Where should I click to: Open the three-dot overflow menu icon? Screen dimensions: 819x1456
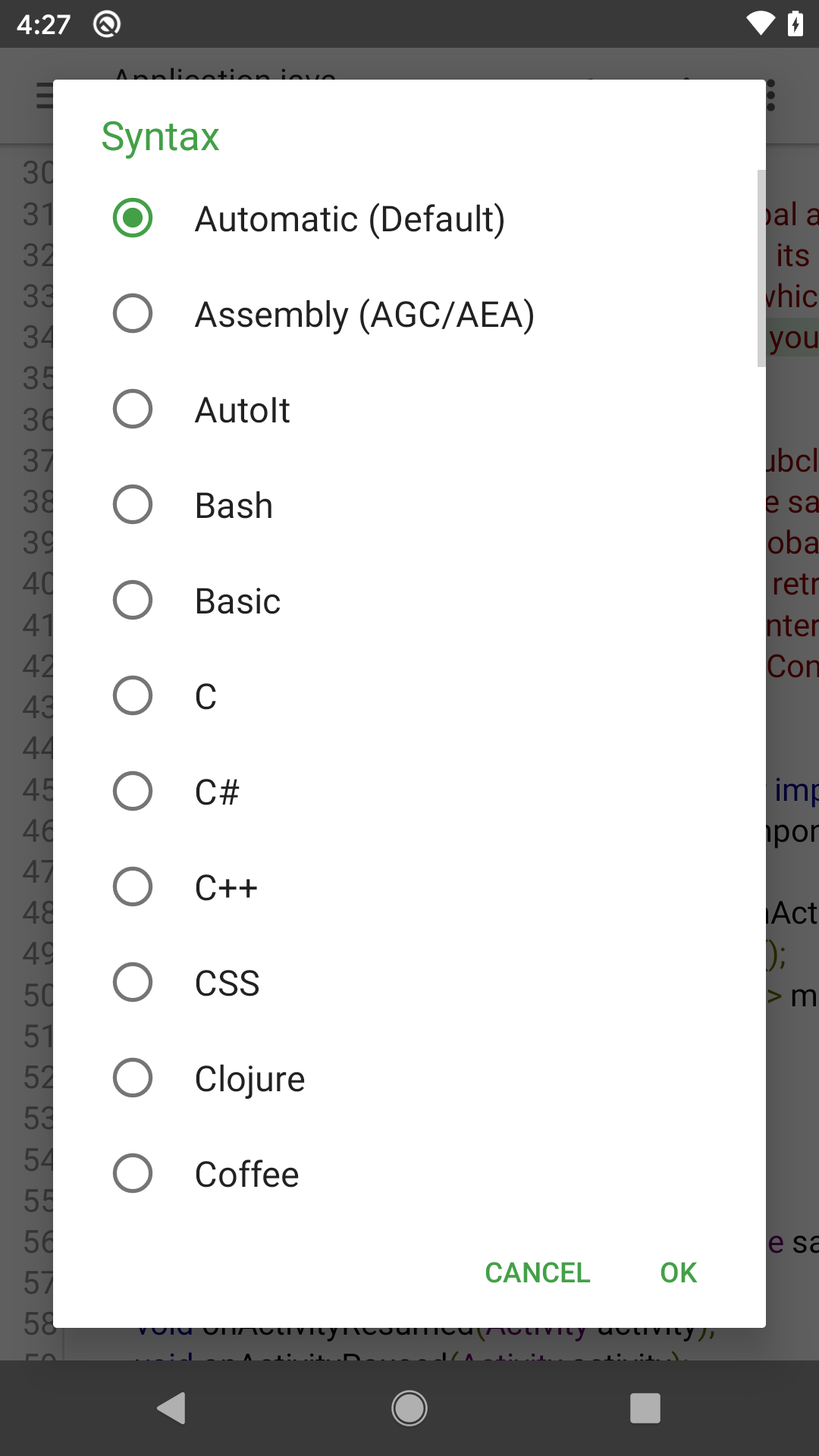point(771,96)
